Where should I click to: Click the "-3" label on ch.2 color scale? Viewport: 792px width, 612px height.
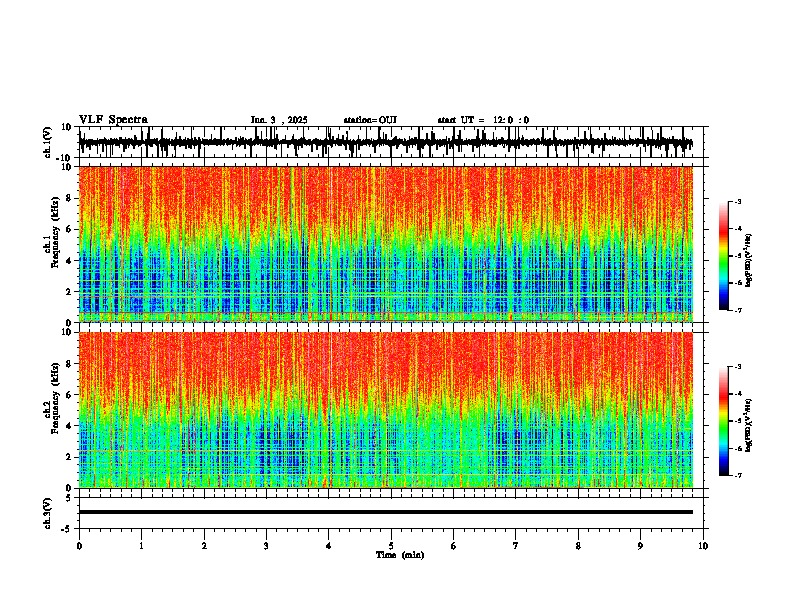click(x=738, y=367)
